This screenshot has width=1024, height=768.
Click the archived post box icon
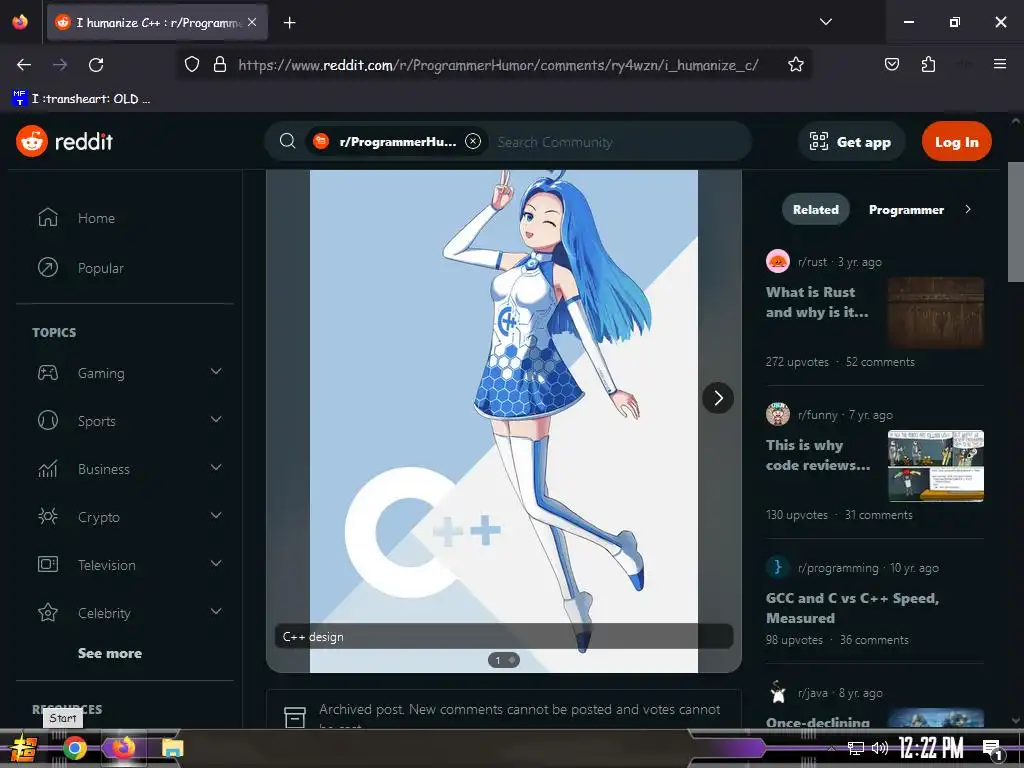click(295, 716)
